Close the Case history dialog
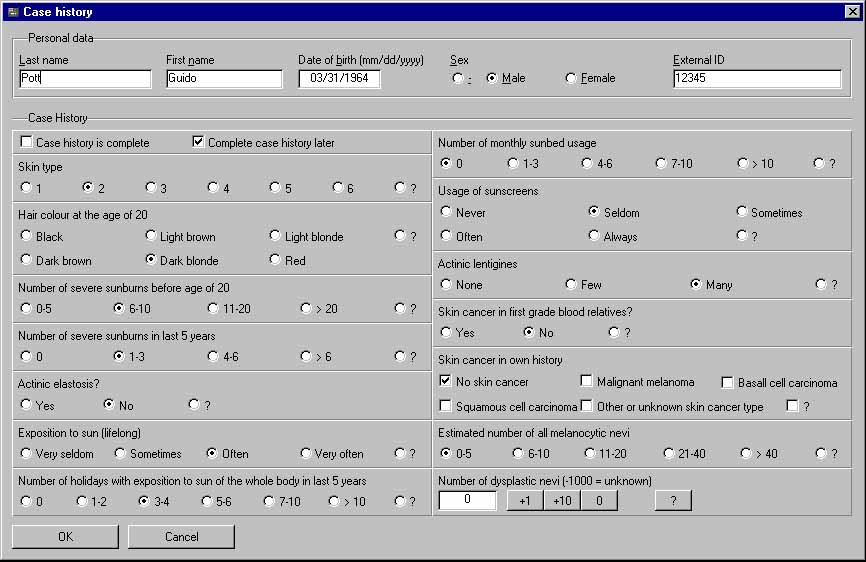 [x=852, y=12]
